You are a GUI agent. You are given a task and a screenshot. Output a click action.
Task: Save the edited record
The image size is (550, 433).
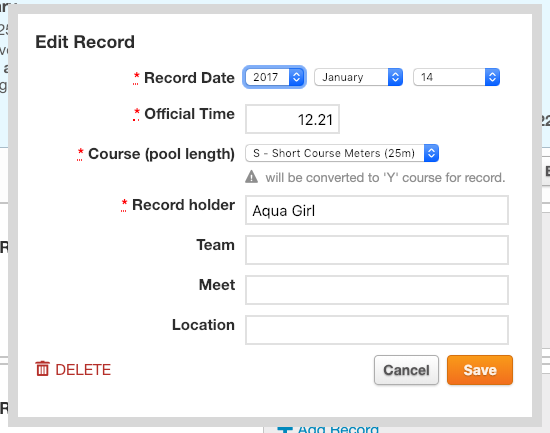coord(480,370)
